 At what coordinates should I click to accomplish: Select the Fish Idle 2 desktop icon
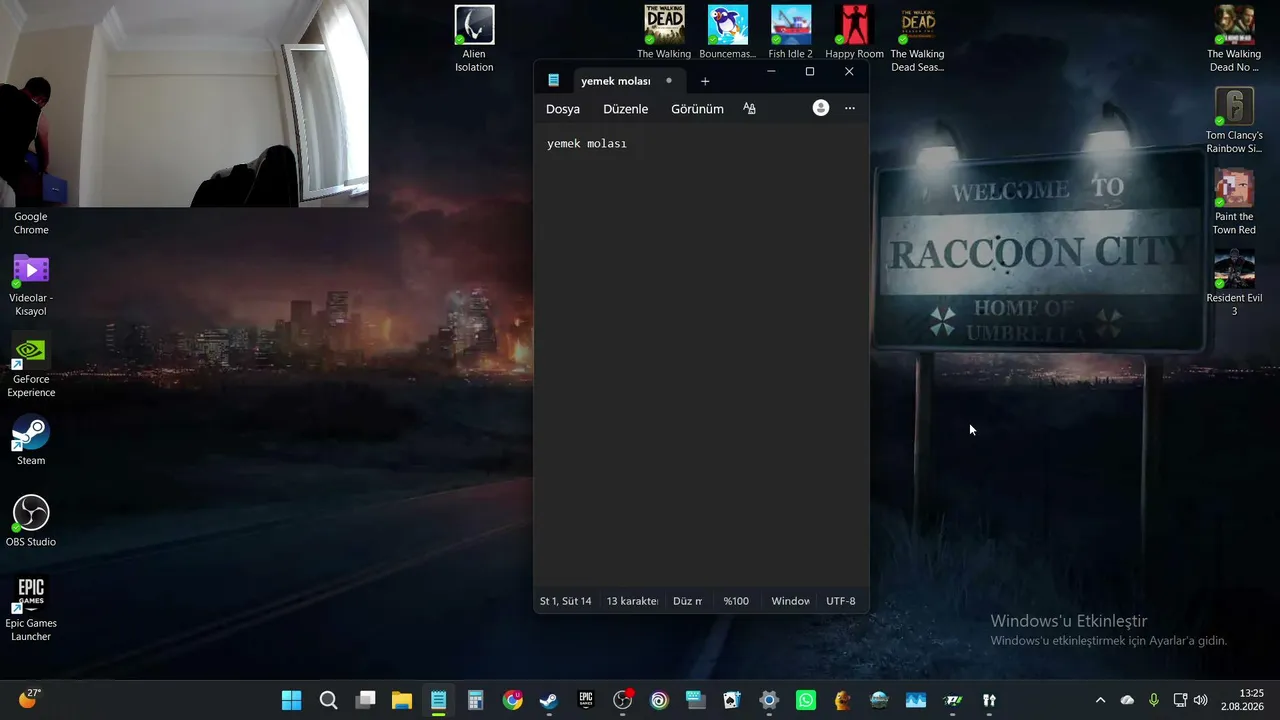coord(790,32)
